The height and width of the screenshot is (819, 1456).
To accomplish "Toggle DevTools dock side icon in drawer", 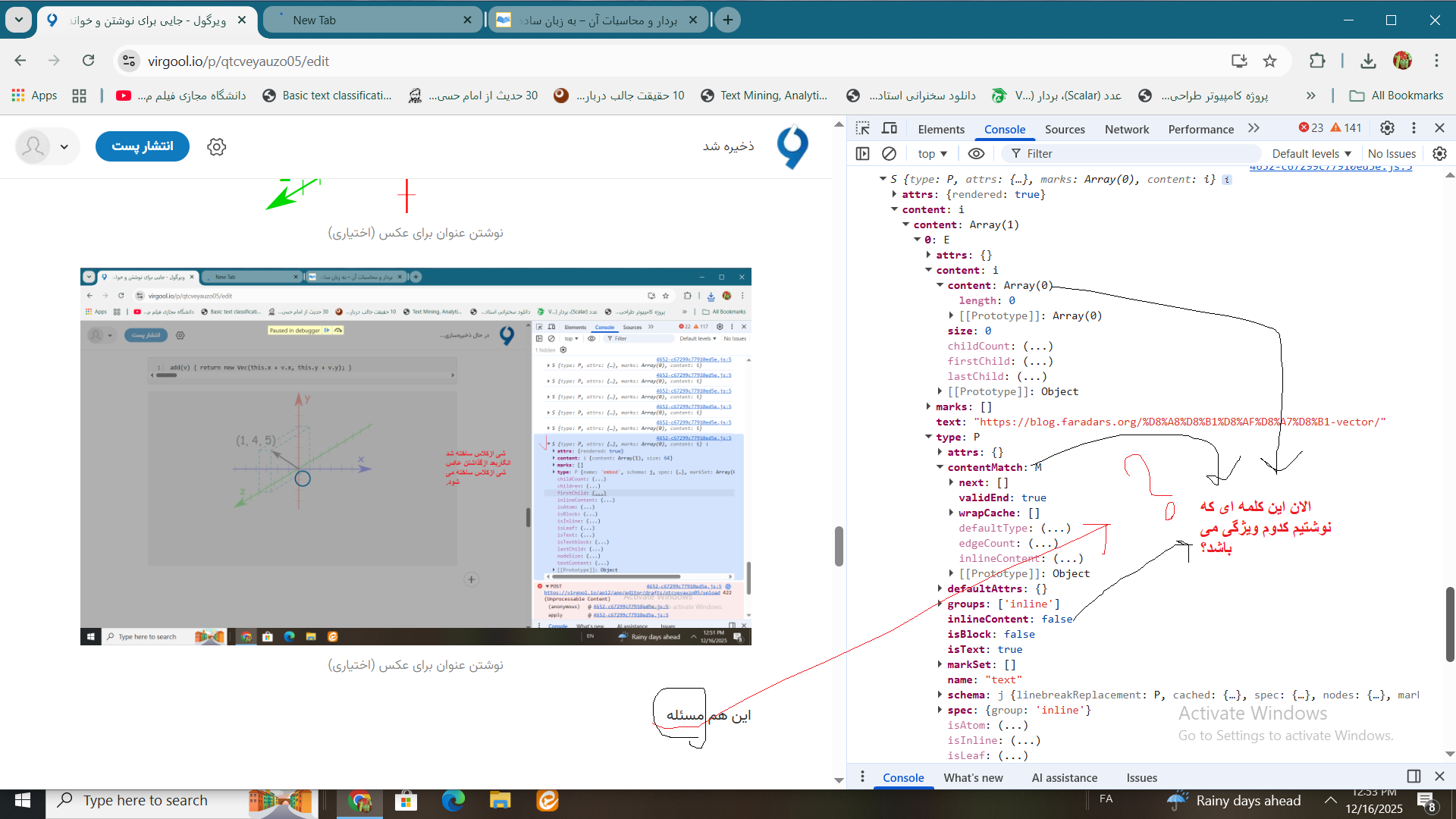I will click(x=1414, y=776).
